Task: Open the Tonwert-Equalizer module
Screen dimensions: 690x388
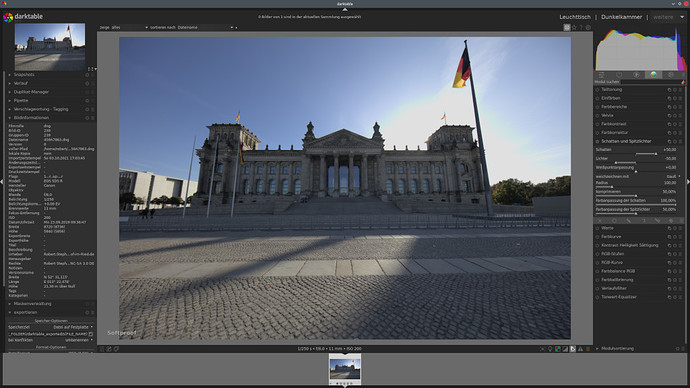Action: [619, 297]
